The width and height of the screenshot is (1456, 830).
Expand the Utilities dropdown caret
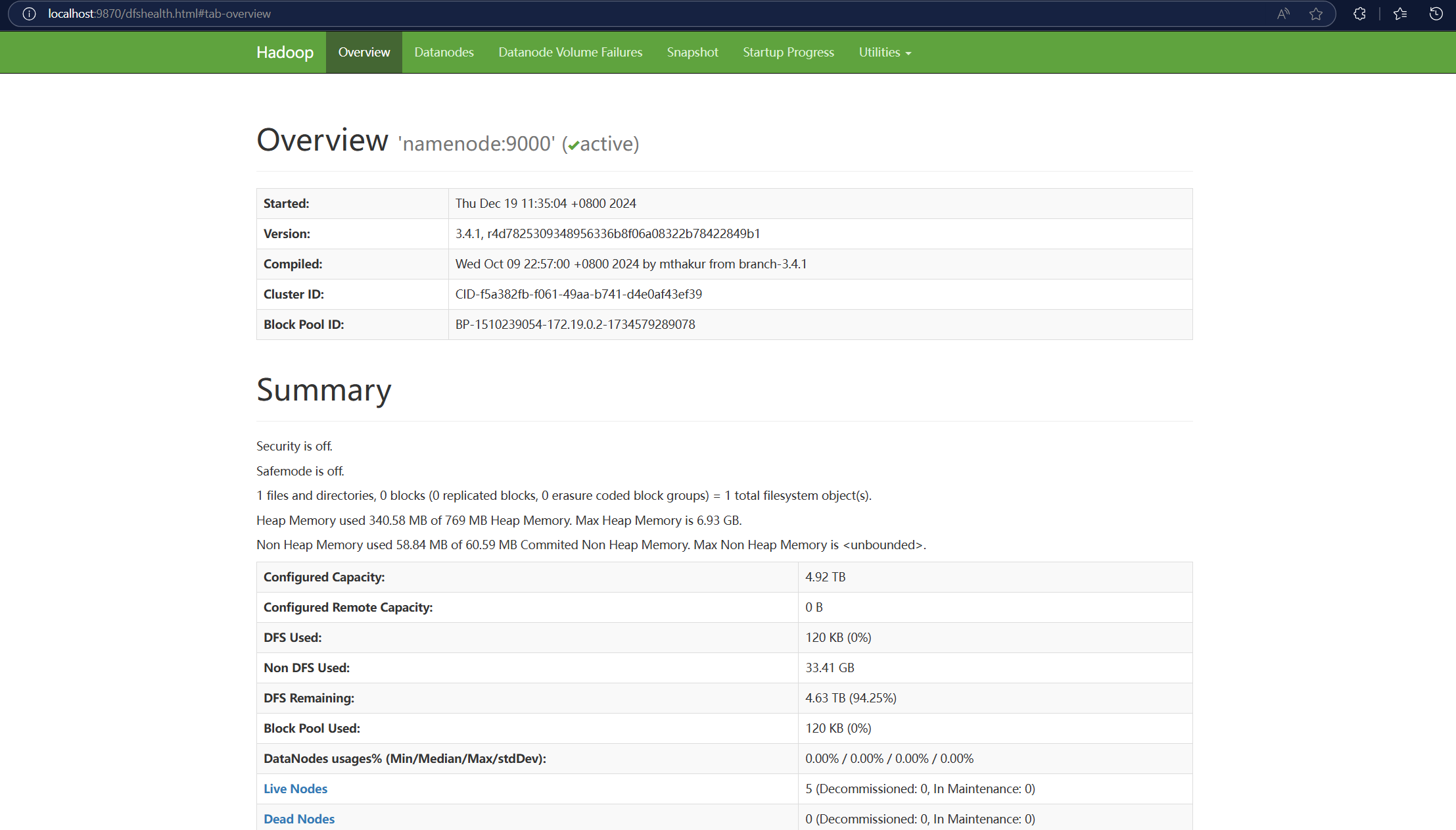(909, 53)
